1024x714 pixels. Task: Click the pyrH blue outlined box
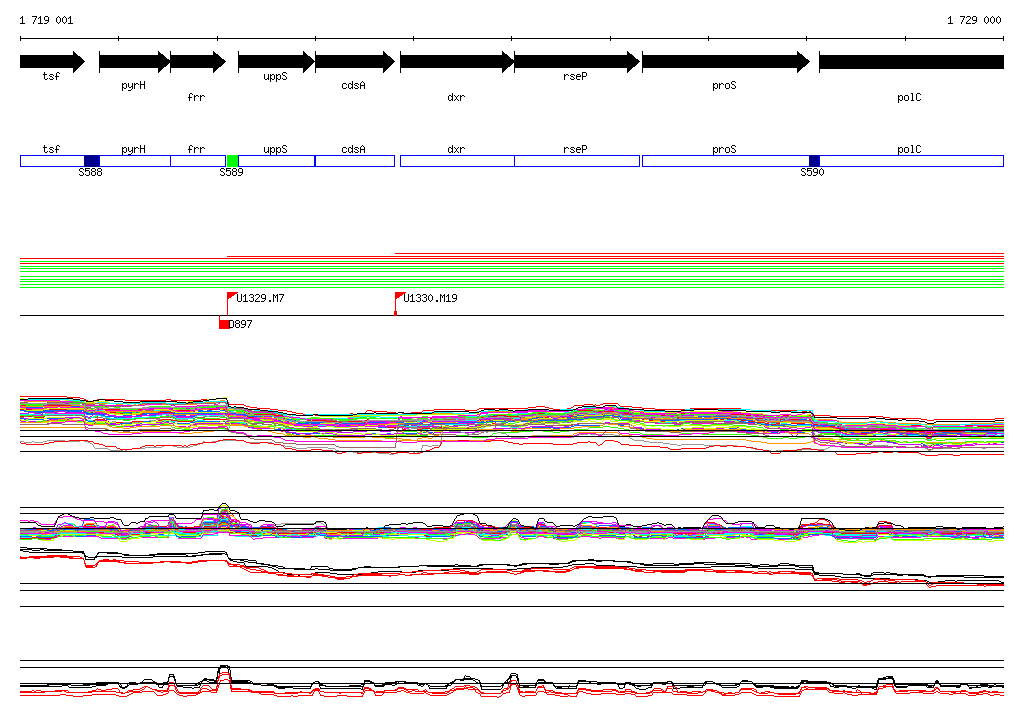coord(135,161)
